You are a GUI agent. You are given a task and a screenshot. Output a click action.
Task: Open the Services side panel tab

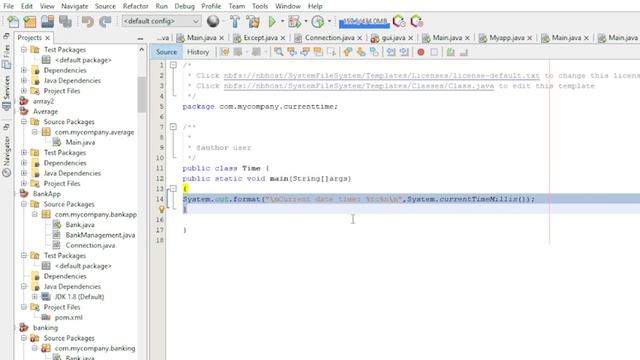point(7,92)
